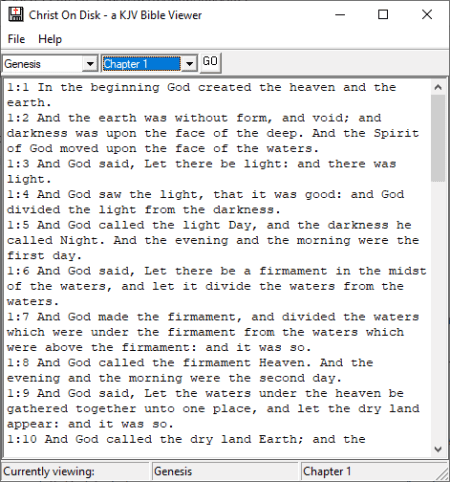Expand the Genesis book dropdown arrow
Image resolution: width=450 pixels, height=482 pixels.
click(90, 63)
